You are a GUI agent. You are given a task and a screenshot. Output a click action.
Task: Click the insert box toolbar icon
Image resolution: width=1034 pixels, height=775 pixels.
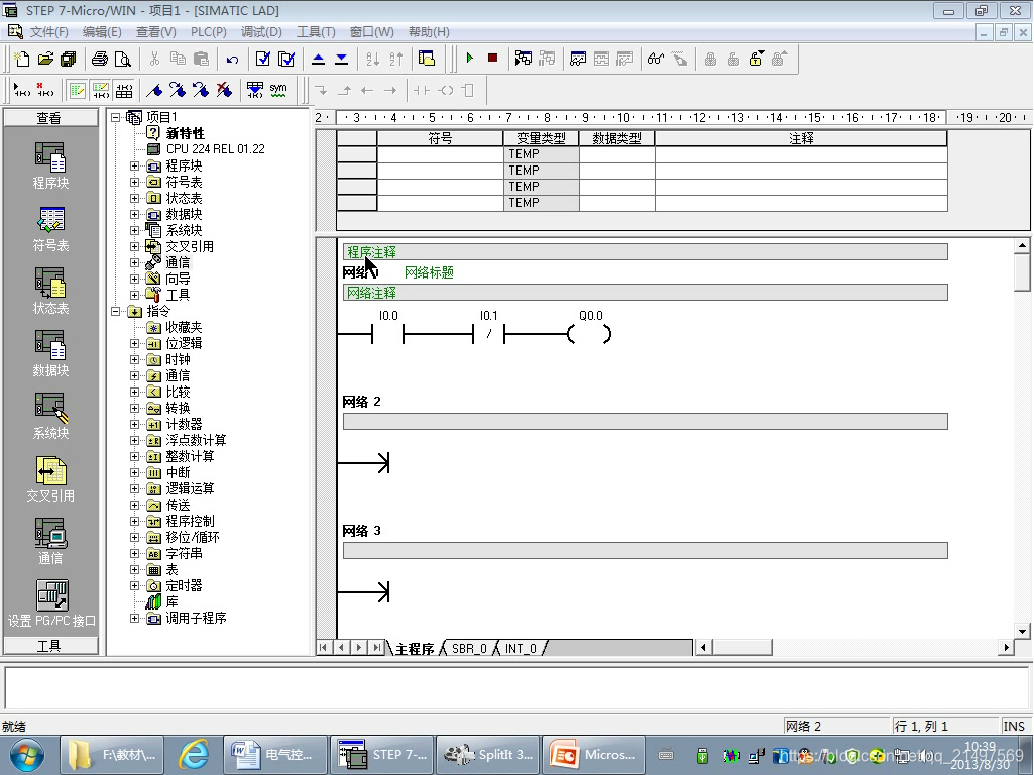point(468,90)
